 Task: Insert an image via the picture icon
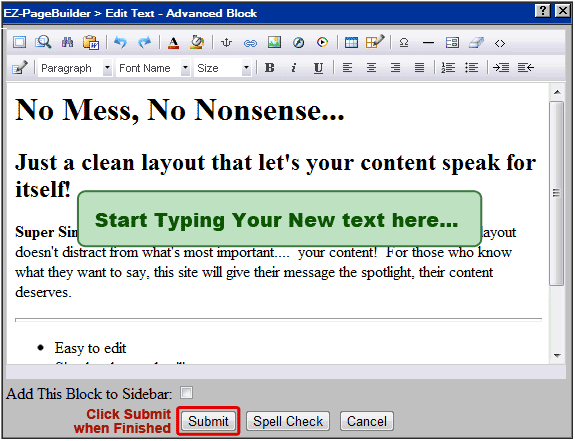coord(274,43)
